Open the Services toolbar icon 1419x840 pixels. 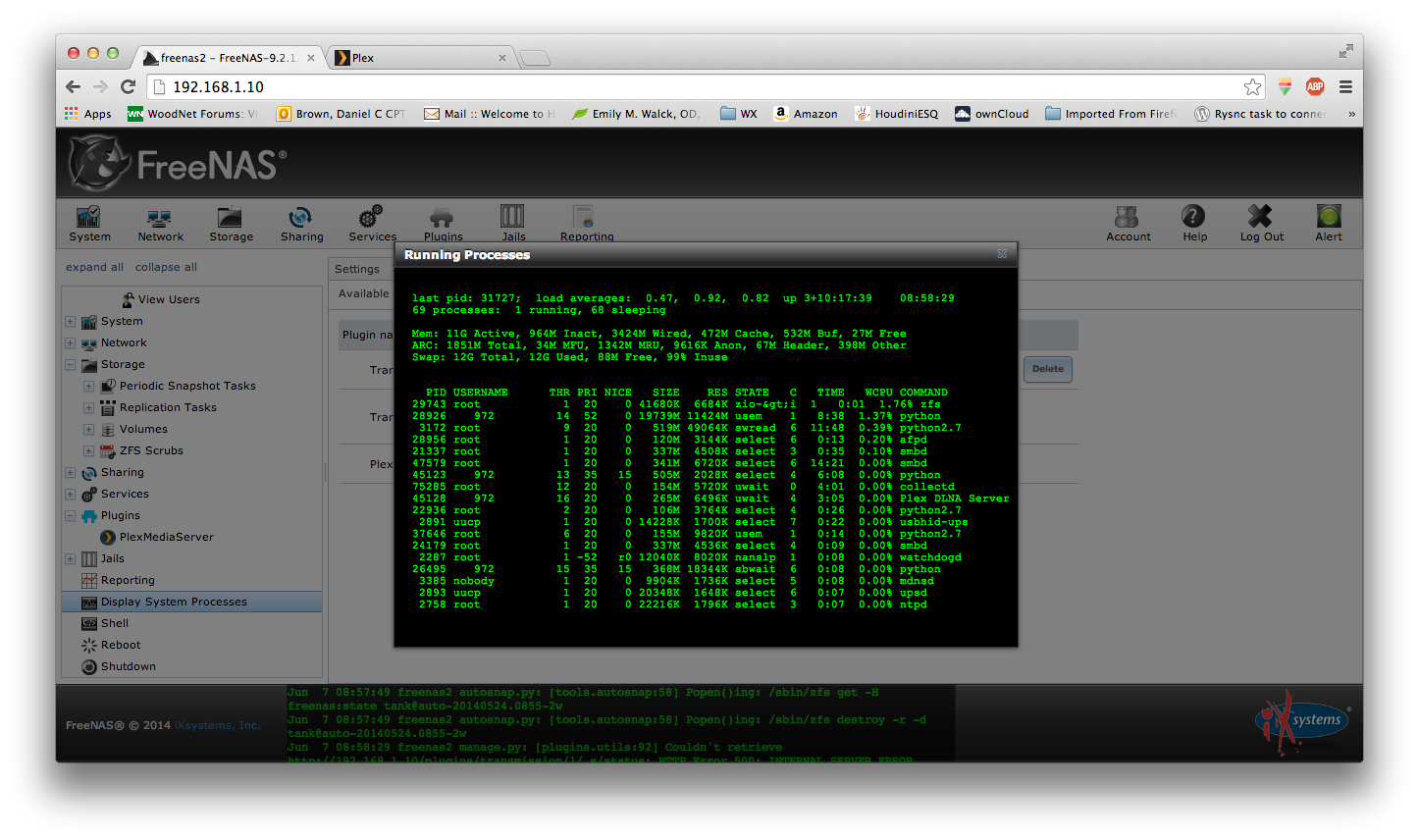click(372, 223)
